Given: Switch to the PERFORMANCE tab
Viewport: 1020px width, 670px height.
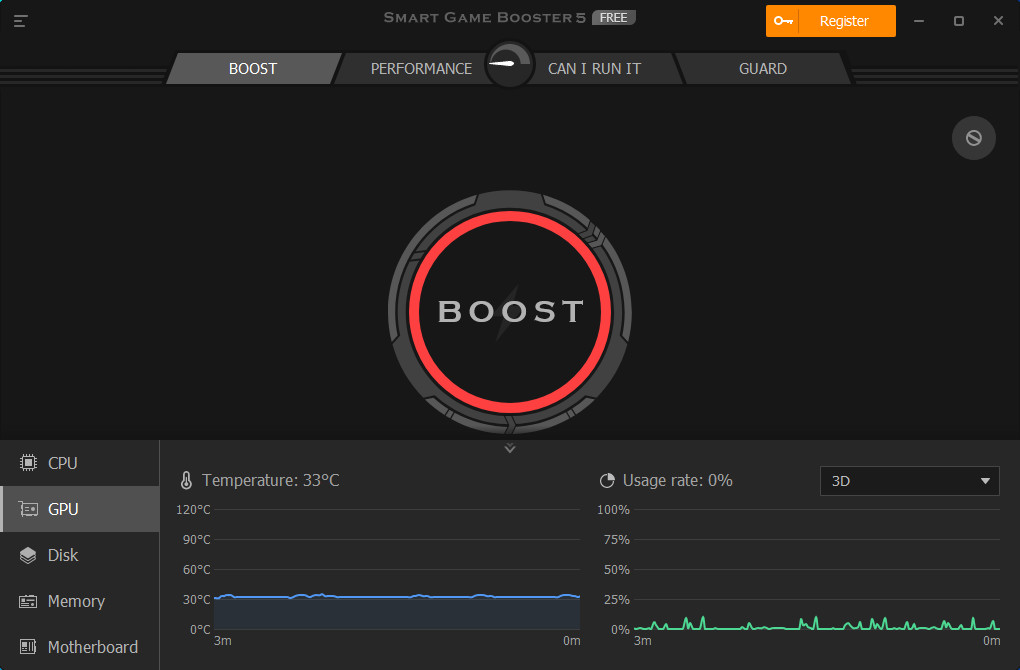Looking at the screenshot, I should (421, 67).
